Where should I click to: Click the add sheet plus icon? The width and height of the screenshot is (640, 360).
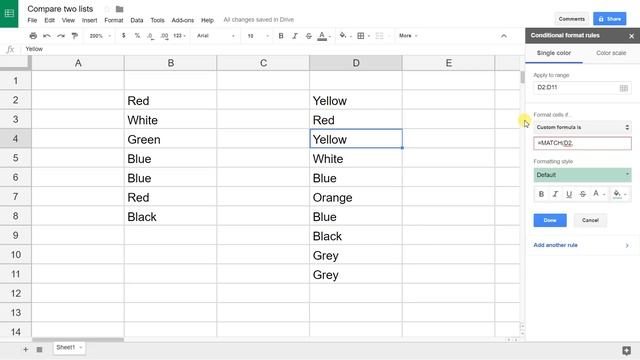click(26, 349)
